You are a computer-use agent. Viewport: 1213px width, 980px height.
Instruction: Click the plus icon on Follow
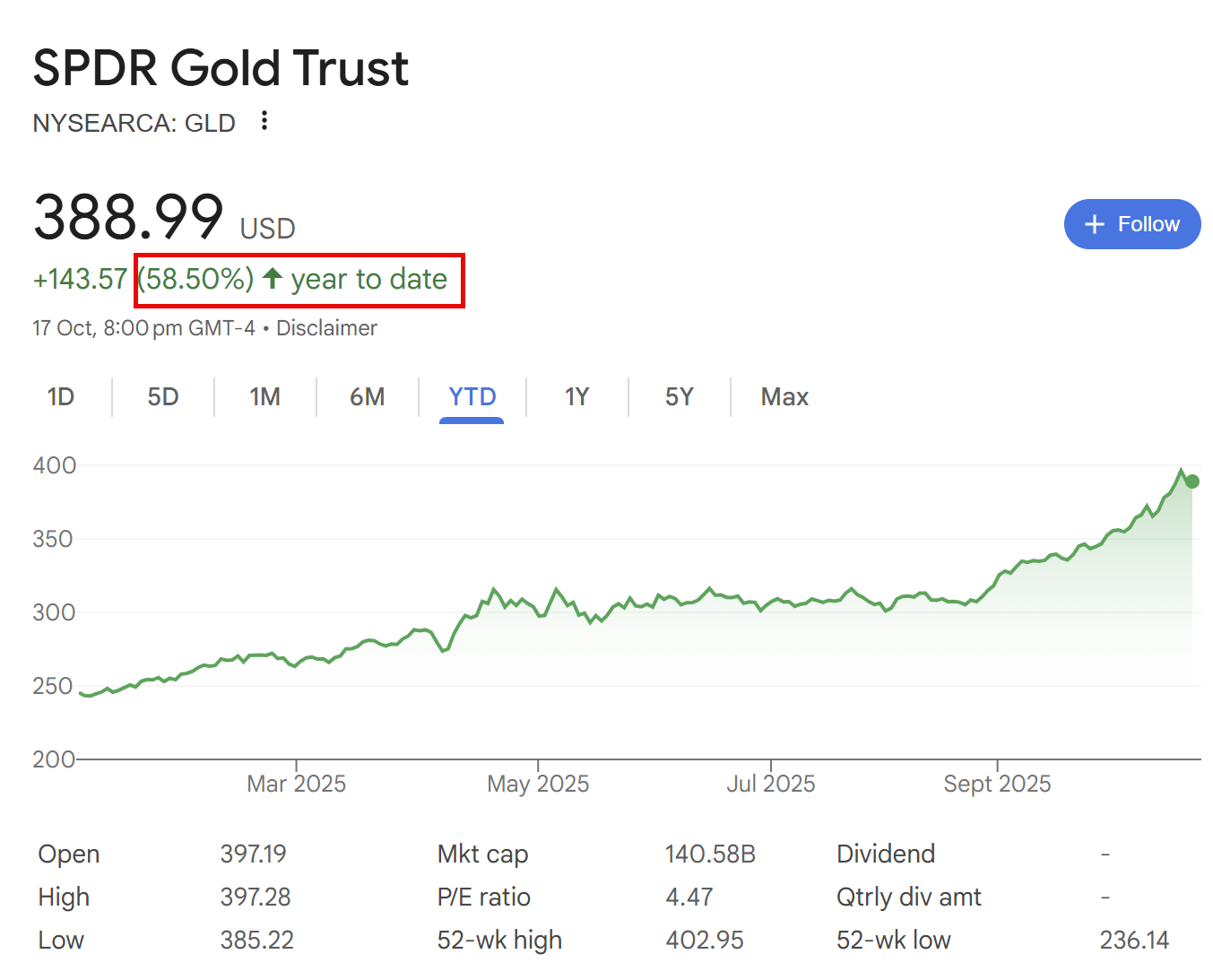click(x=1094, y=224)
